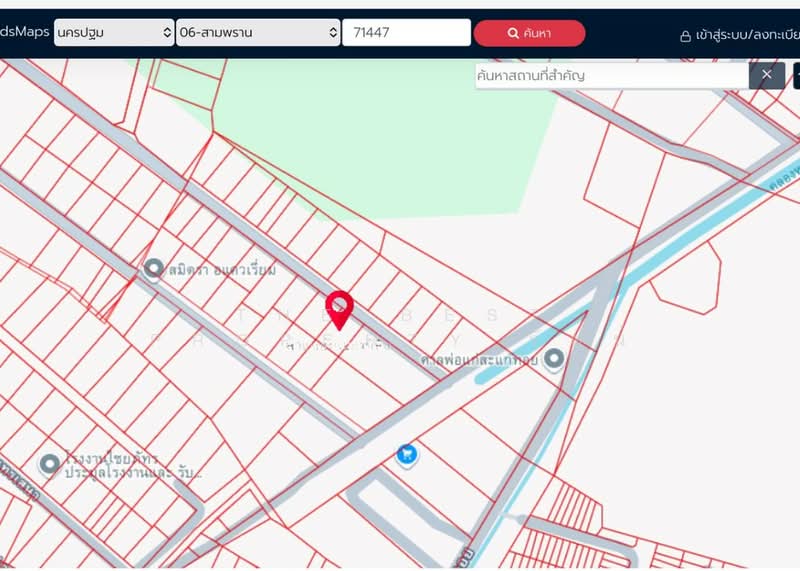Click the lock icon beside login
This screenshot has width=800, height=571.
click(685, 35)
